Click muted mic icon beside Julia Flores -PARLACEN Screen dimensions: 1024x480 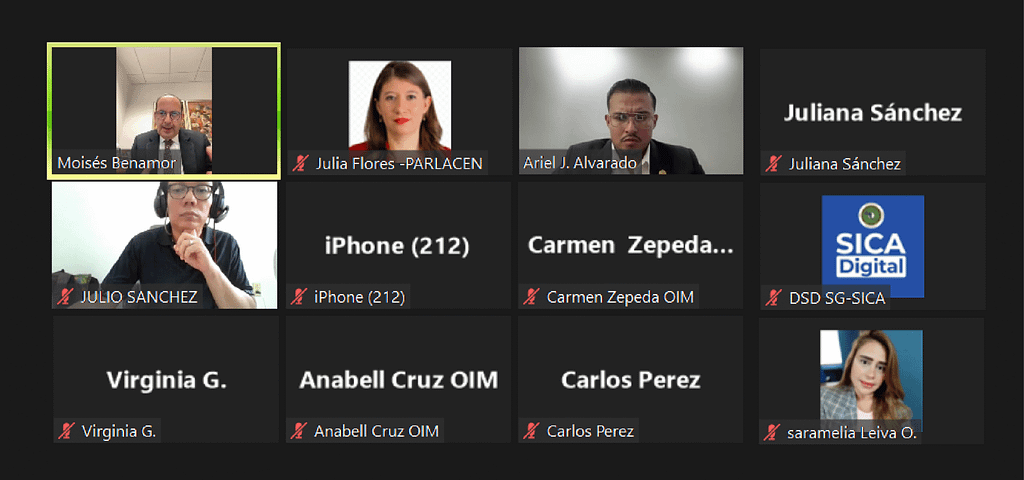[300, 163]
